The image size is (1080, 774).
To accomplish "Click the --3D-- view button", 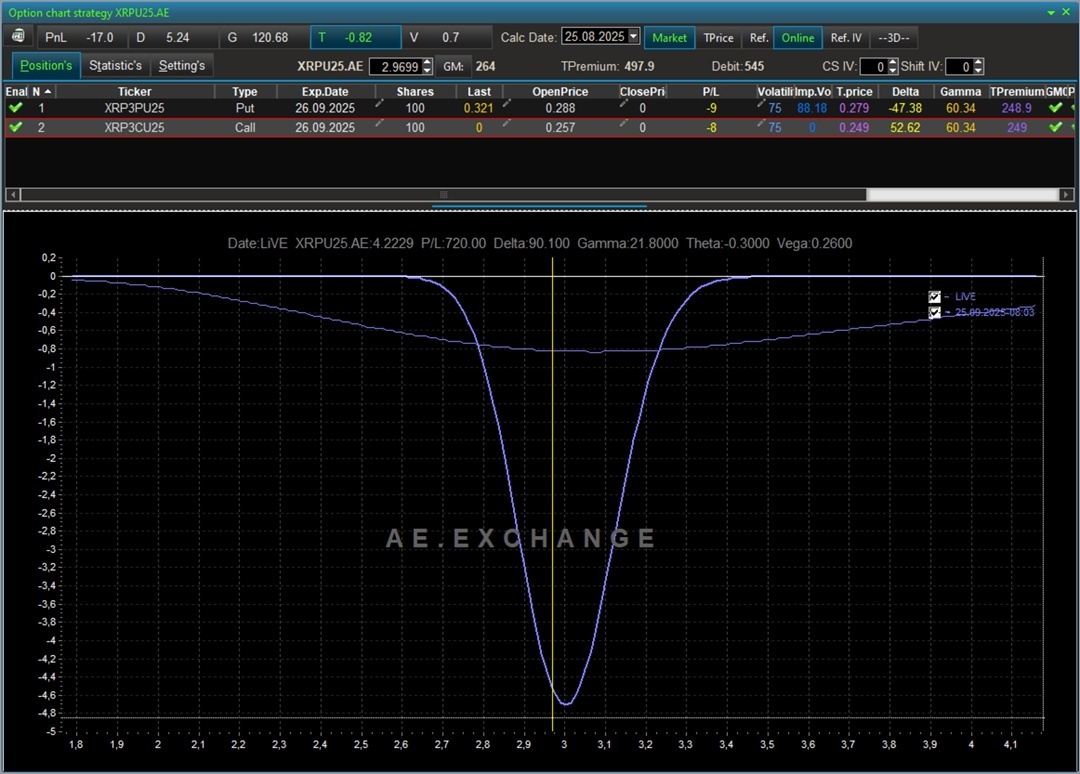I will click(893, 38).
